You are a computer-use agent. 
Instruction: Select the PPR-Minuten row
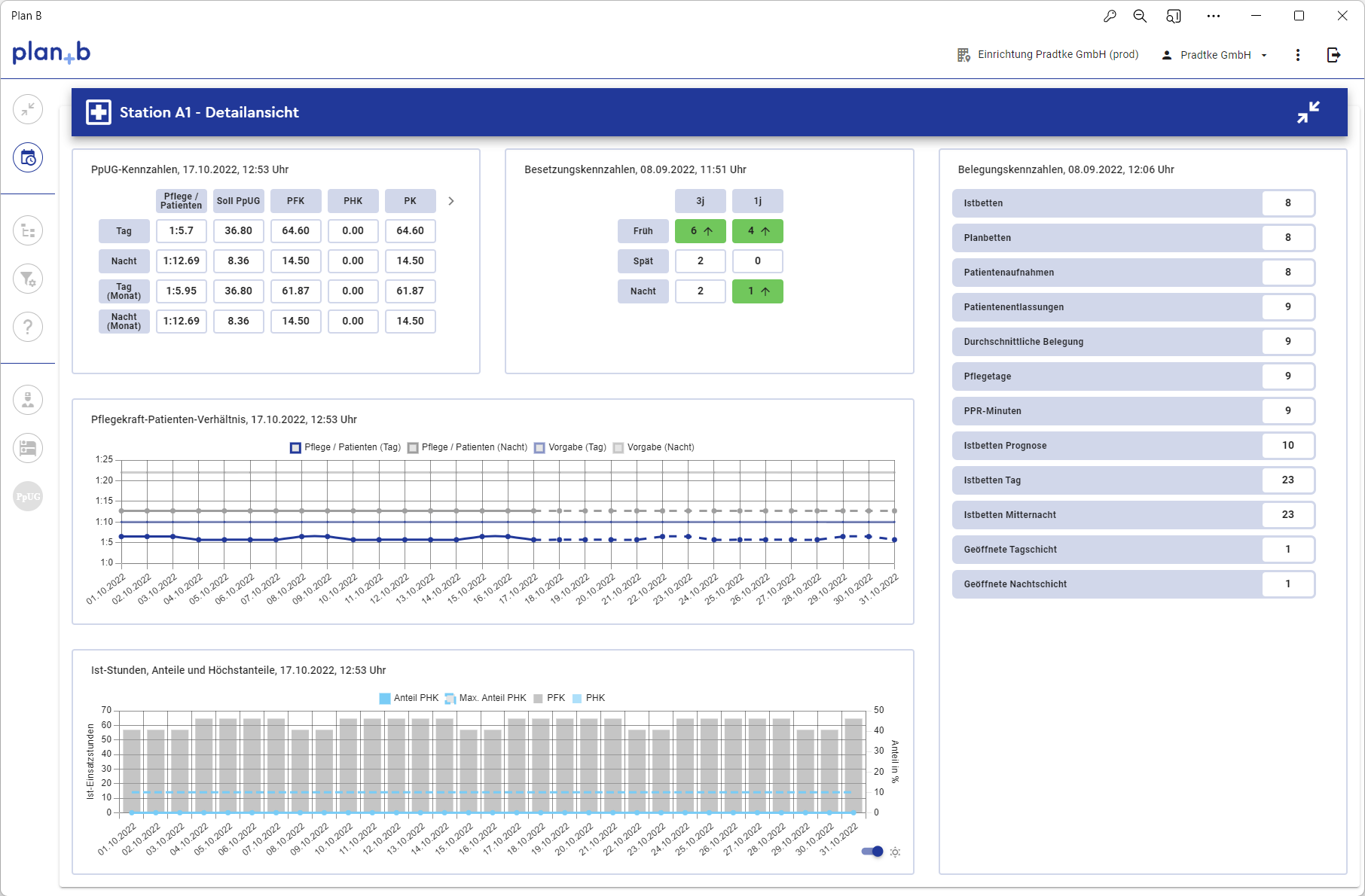[x=1134, y=411]
